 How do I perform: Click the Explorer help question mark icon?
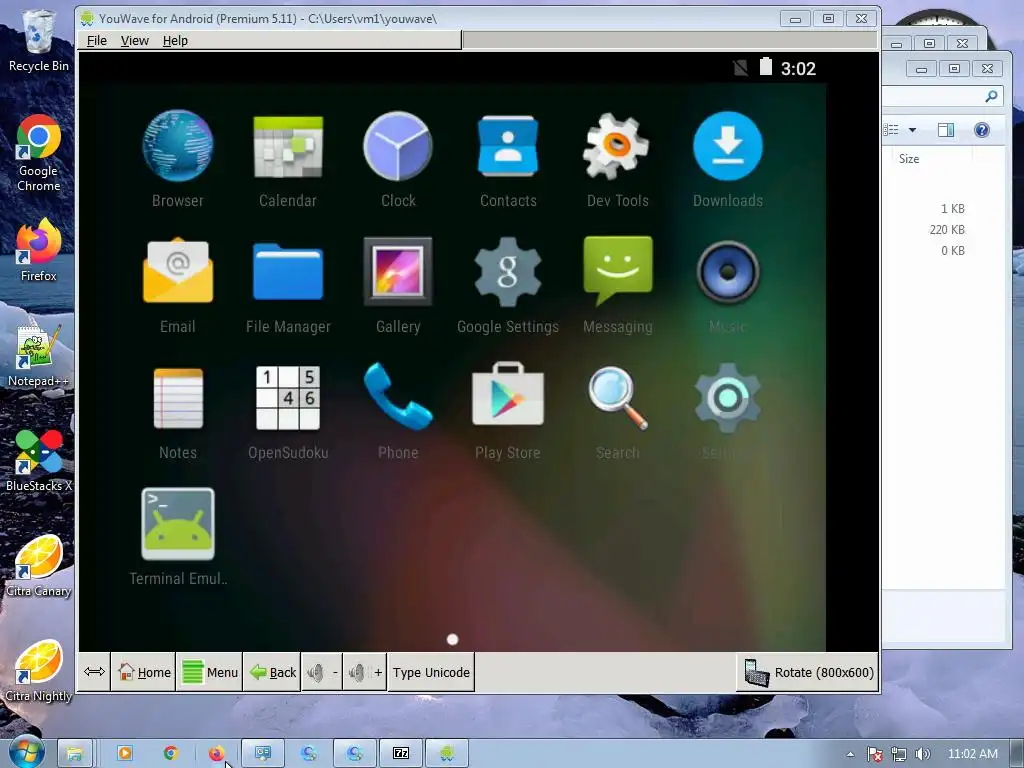click(982, 130)
